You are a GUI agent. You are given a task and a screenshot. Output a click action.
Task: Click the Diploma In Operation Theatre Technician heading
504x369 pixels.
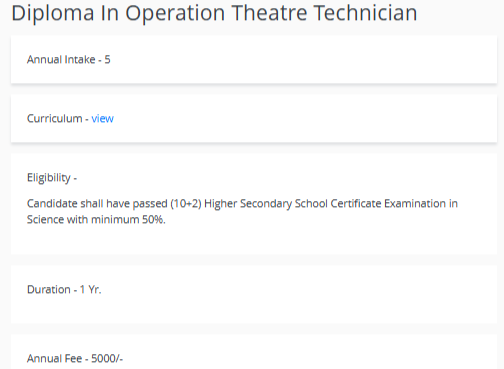[x=214, y=13]
